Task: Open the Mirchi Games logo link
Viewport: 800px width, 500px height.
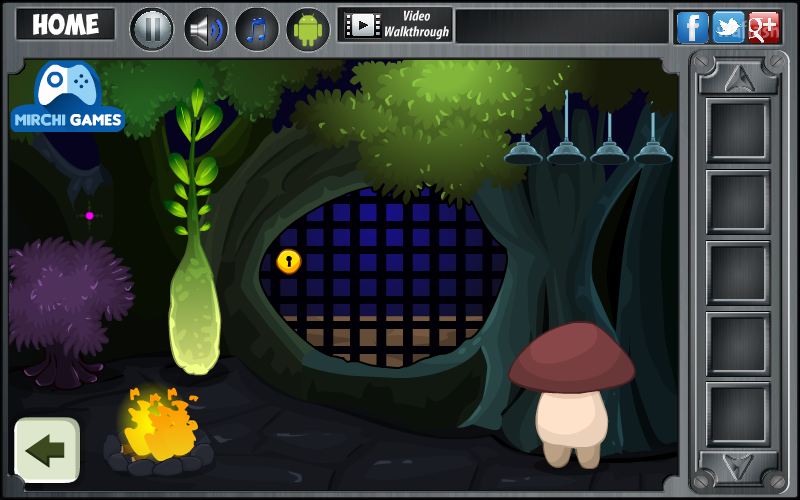Action: pos(67,97)
